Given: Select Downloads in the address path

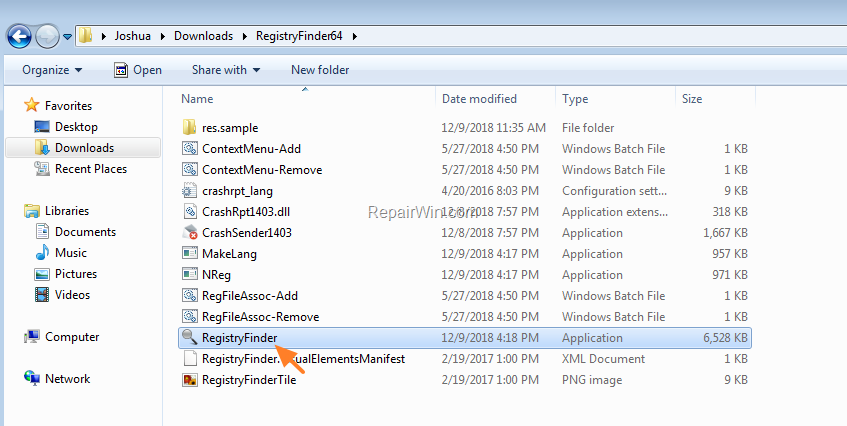Looking at the screenshot, I should pos(203,36).
